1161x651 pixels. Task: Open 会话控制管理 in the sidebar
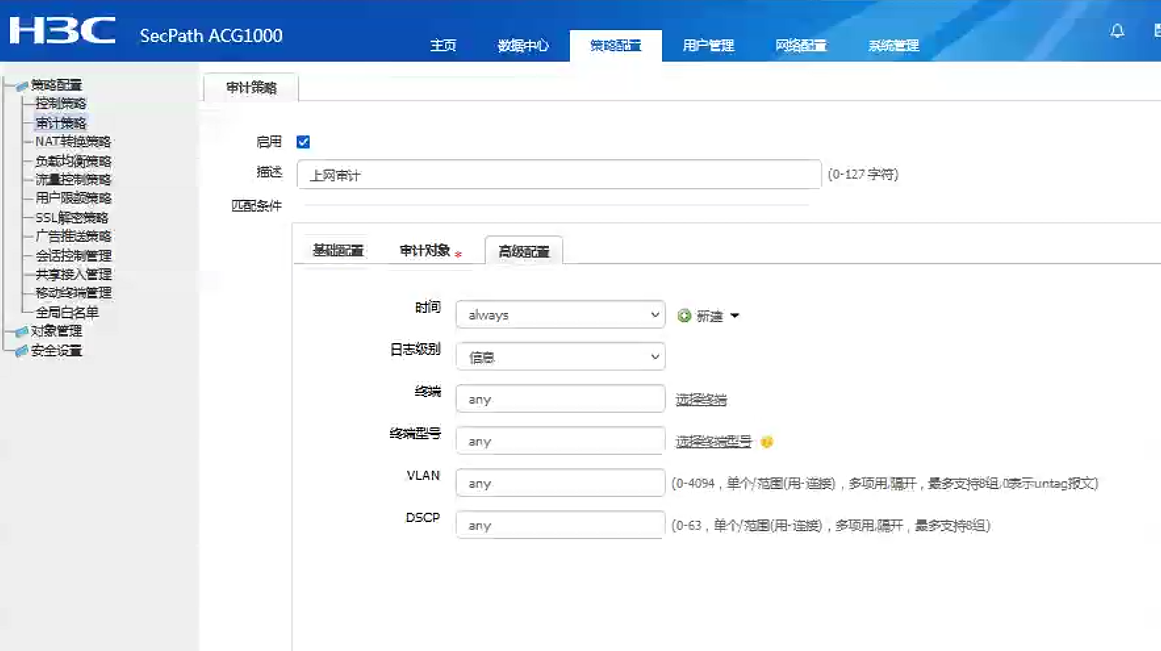[73, 256]
